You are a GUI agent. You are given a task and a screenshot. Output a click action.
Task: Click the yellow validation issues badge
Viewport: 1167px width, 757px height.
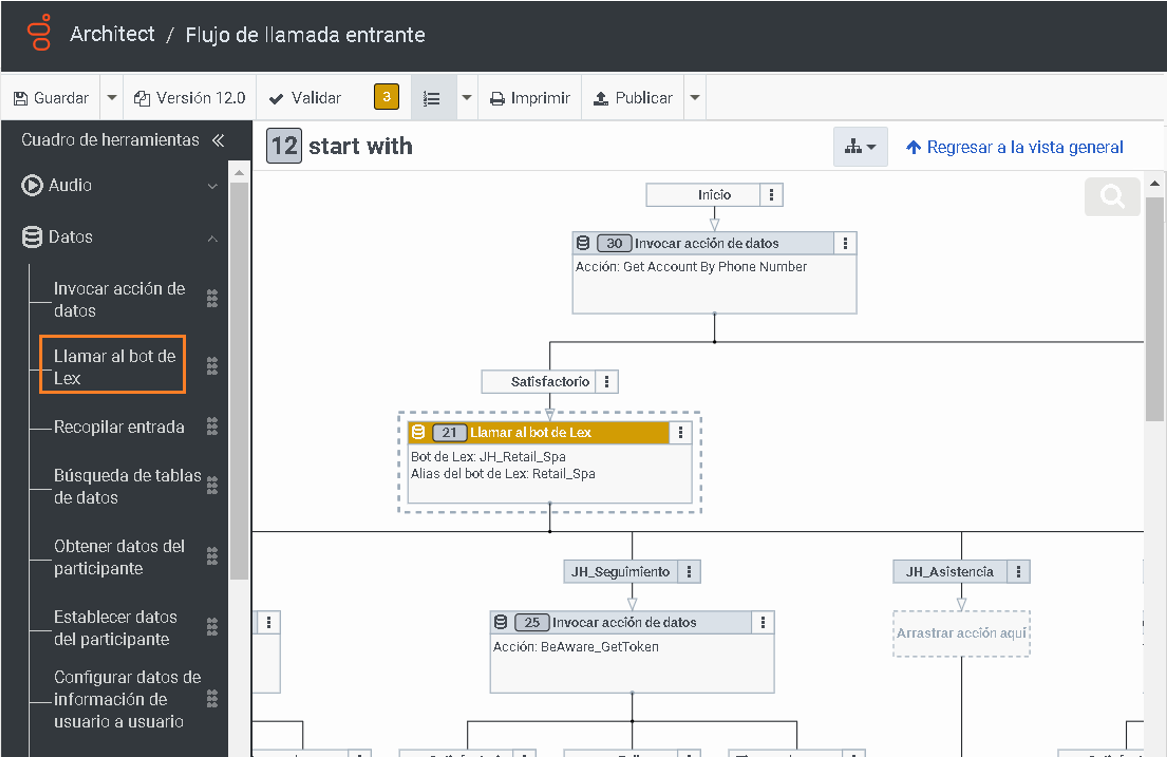[x=386, y=97]
